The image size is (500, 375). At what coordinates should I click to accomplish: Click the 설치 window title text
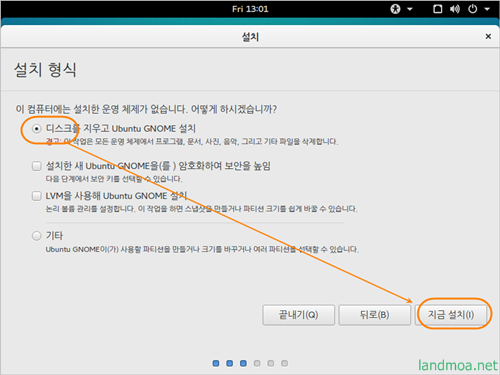(250, 36)
